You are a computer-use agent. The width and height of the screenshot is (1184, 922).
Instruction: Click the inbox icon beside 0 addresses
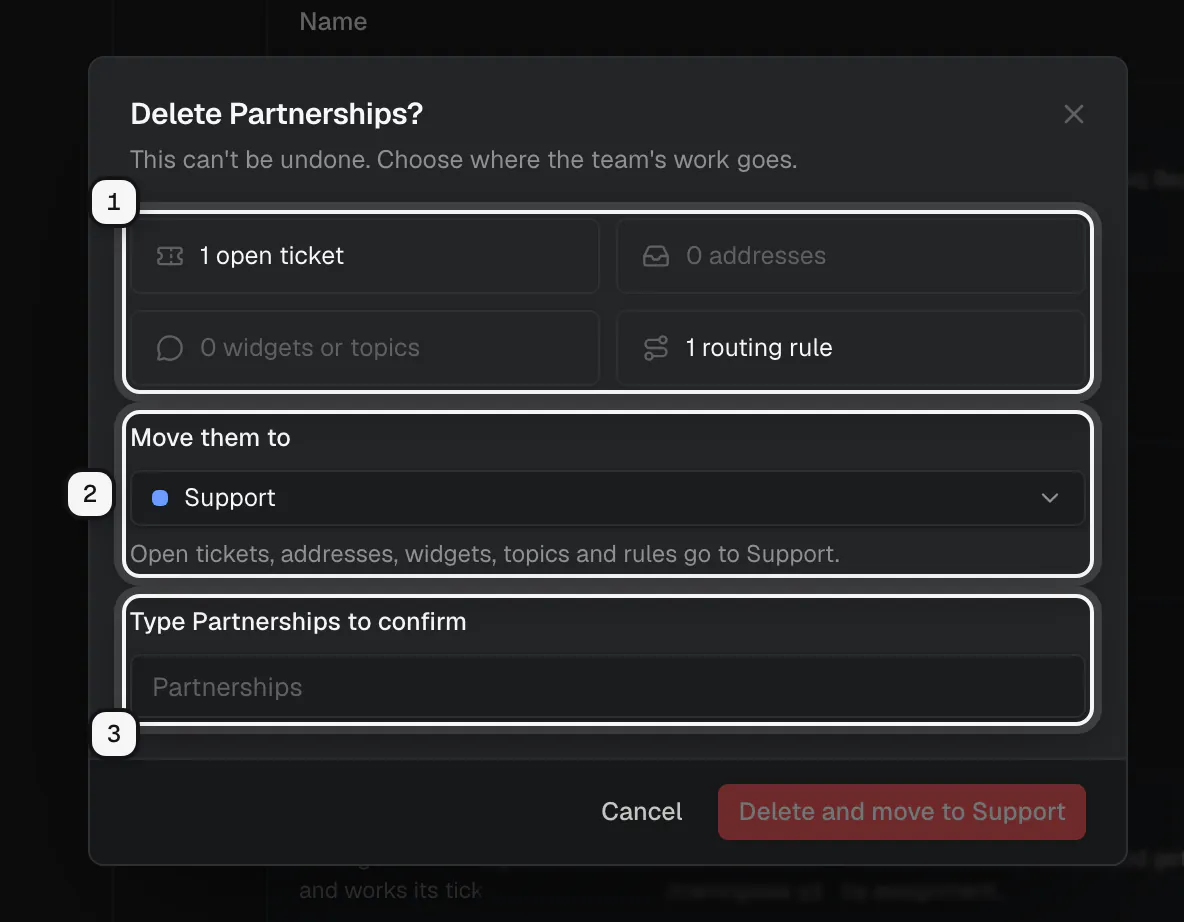coord(655,256)
